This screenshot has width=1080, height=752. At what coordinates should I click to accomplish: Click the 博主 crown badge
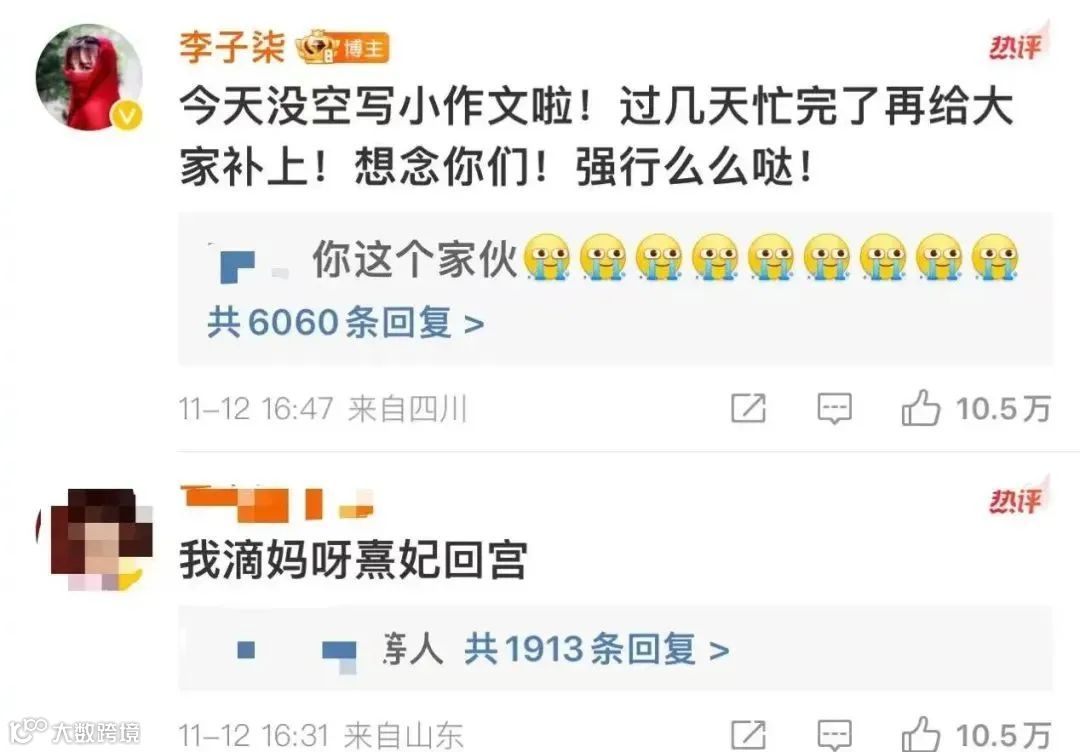pyautogui.click(x=342, y=48)
